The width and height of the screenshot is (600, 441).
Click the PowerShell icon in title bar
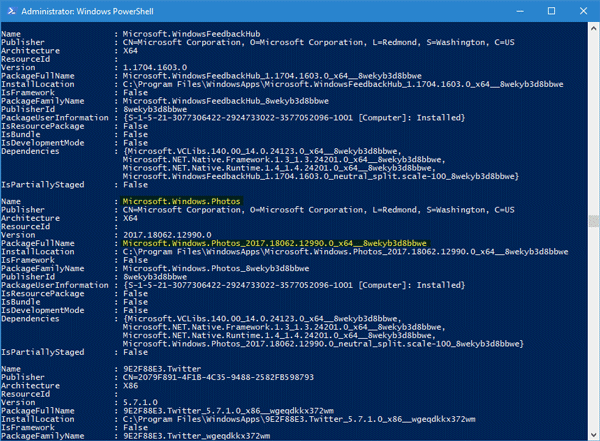coord(11,11)
